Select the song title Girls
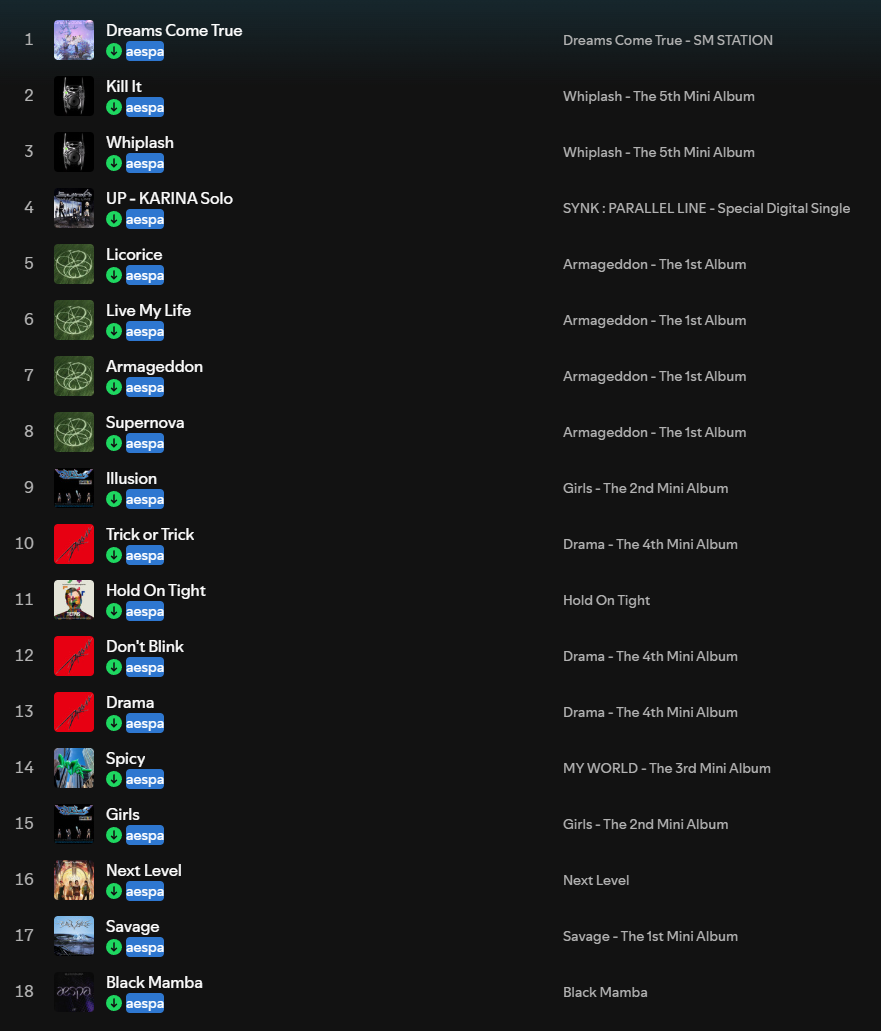 pos(122,814)
